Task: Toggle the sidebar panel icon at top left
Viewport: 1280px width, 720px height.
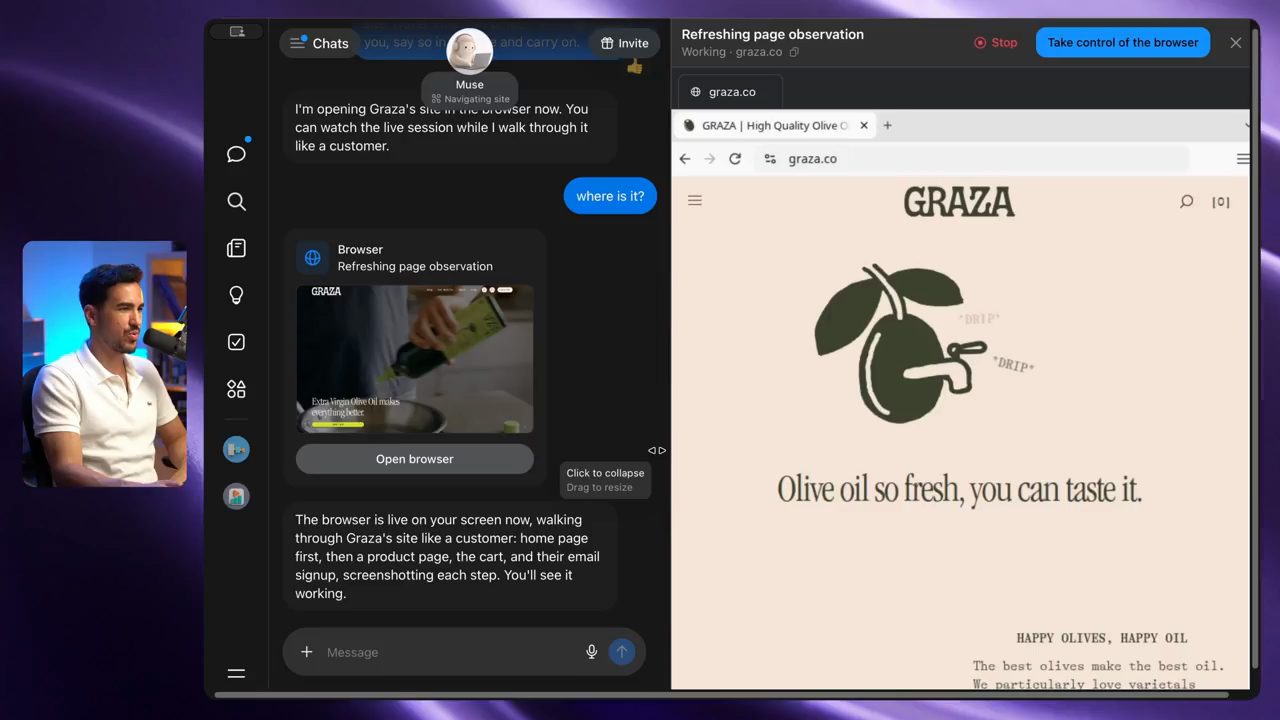Action: (x=237, y=32)
